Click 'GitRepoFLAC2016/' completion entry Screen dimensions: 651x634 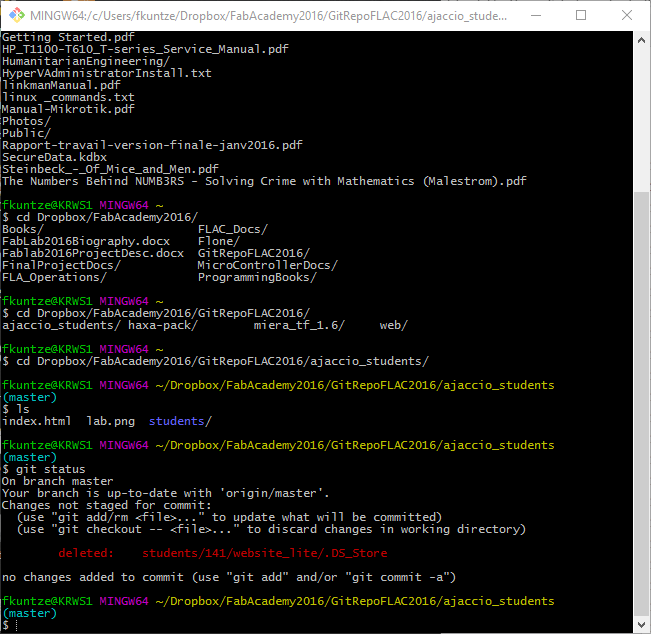[254, 253]
